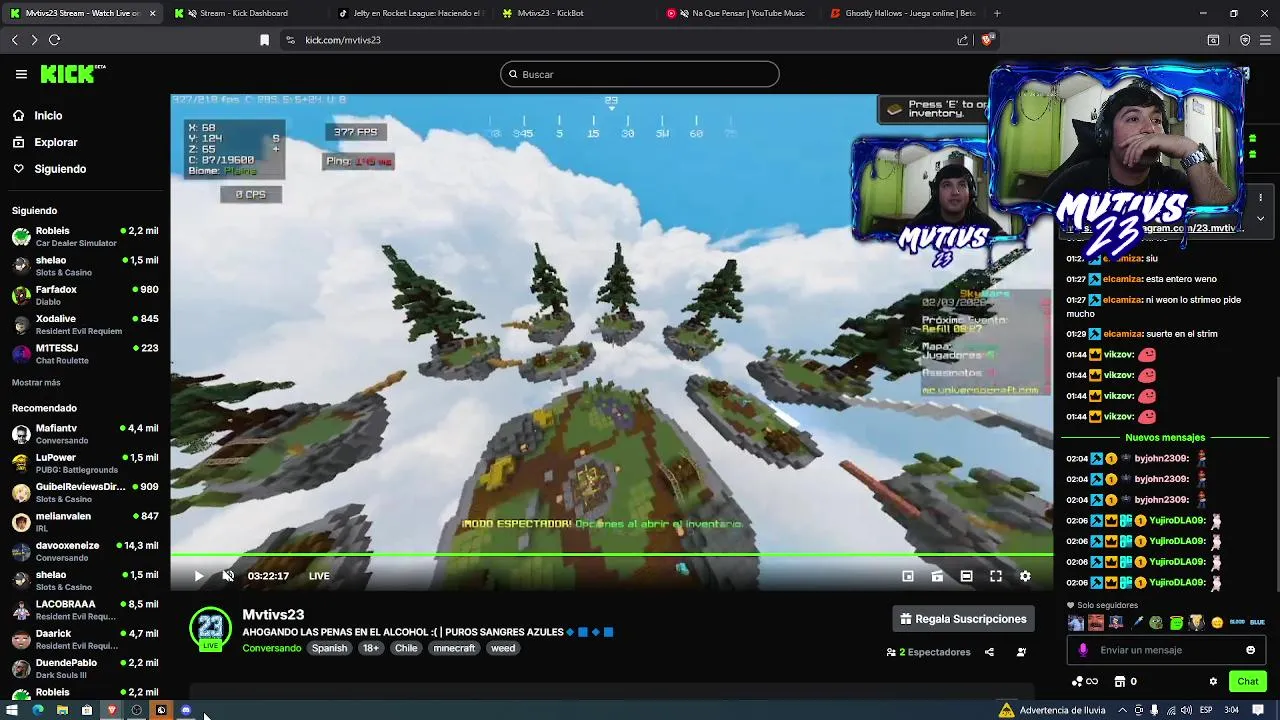Type in Enviar un mensaje chat field
The height and width of the screenshot is (720, 1280).
pyautogui.click(x=1165, y=650)
